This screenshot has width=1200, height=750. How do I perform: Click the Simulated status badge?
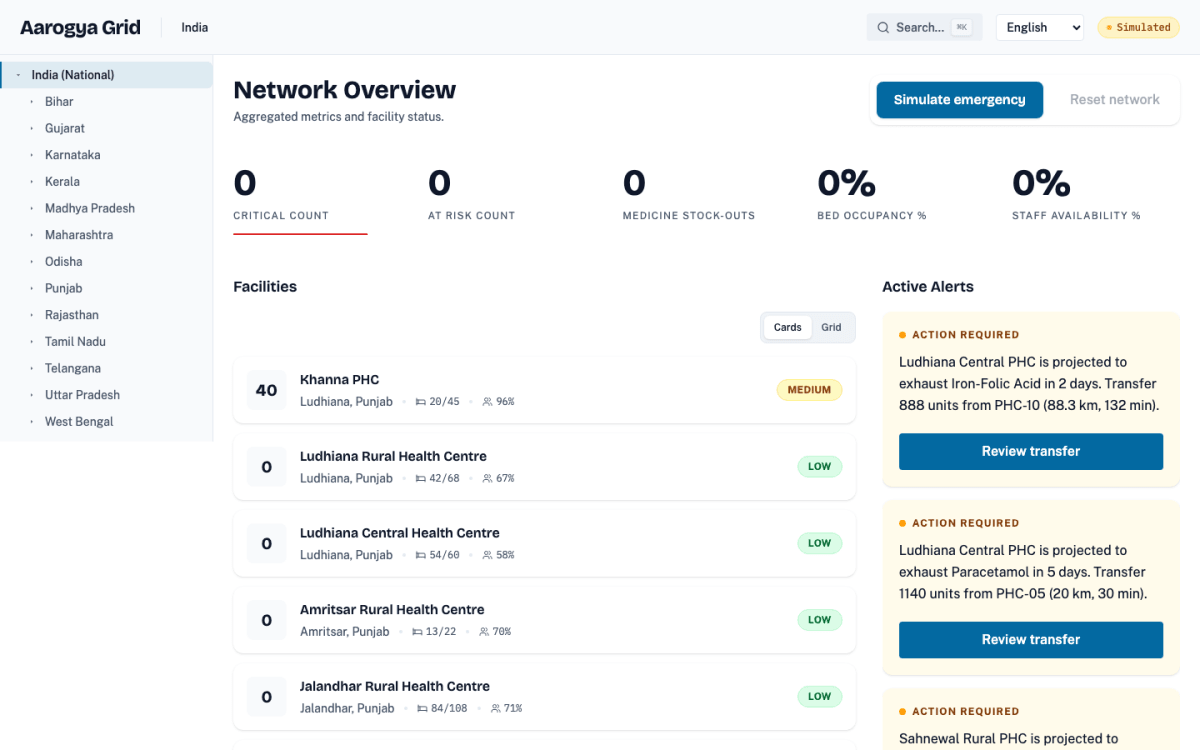click(x=1138, y=27)
